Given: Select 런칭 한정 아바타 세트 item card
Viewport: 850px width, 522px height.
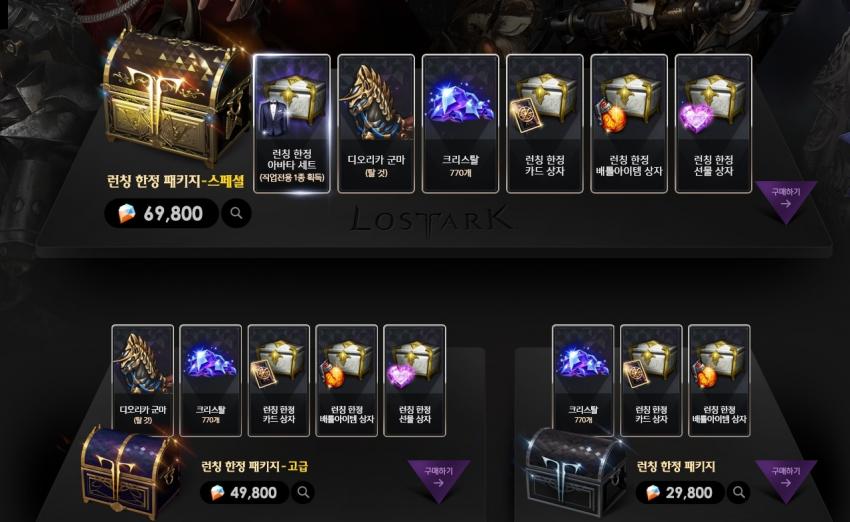Looking at the screenshot, I should [x=292, y=124].
